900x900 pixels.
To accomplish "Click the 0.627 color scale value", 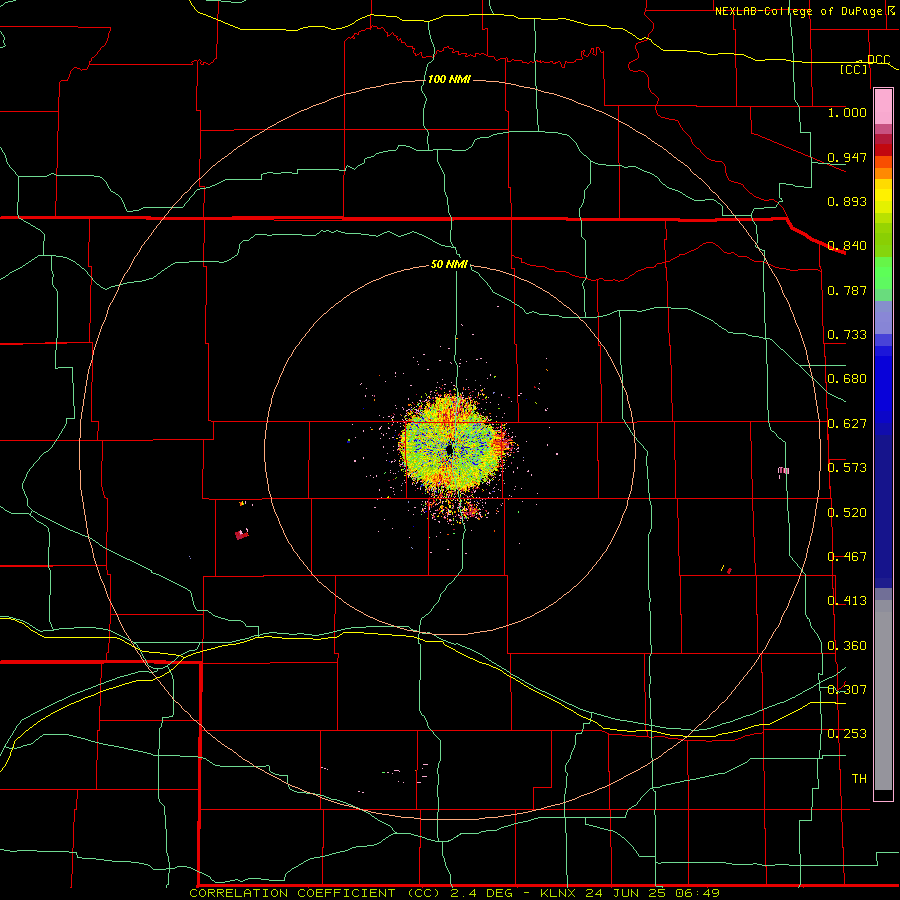I will pyautogui.click(x=847, y=424).
